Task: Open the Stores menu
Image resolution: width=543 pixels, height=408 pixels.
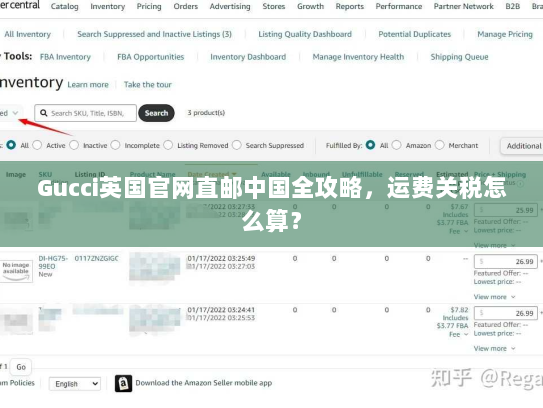Action: 274,6
